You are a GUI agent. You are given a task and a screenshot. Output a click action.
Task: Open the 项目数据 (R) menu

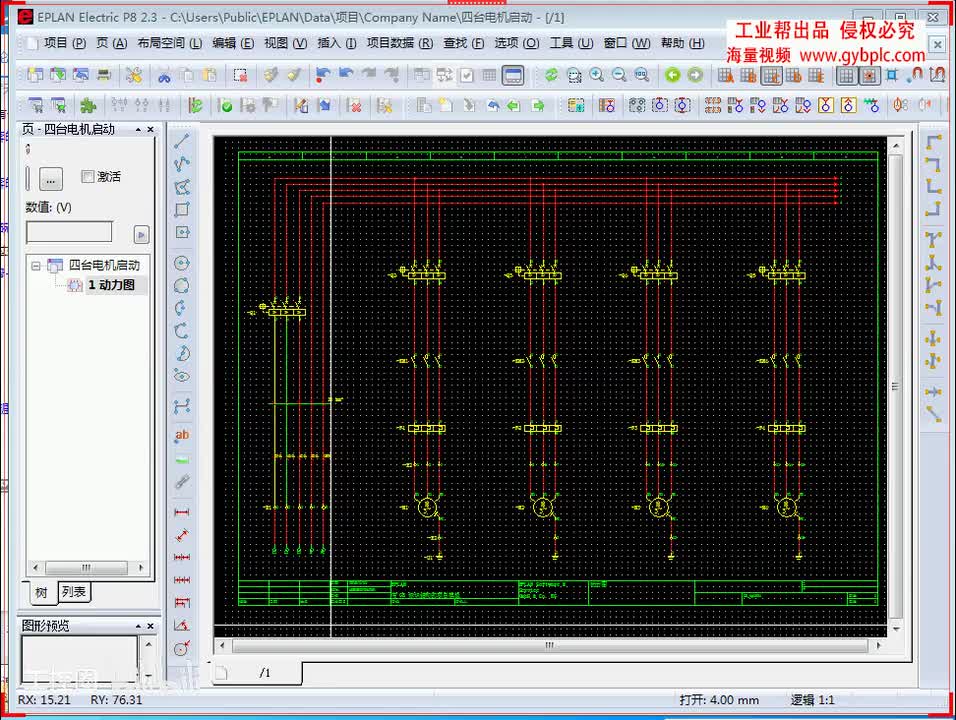click(399, 43)
